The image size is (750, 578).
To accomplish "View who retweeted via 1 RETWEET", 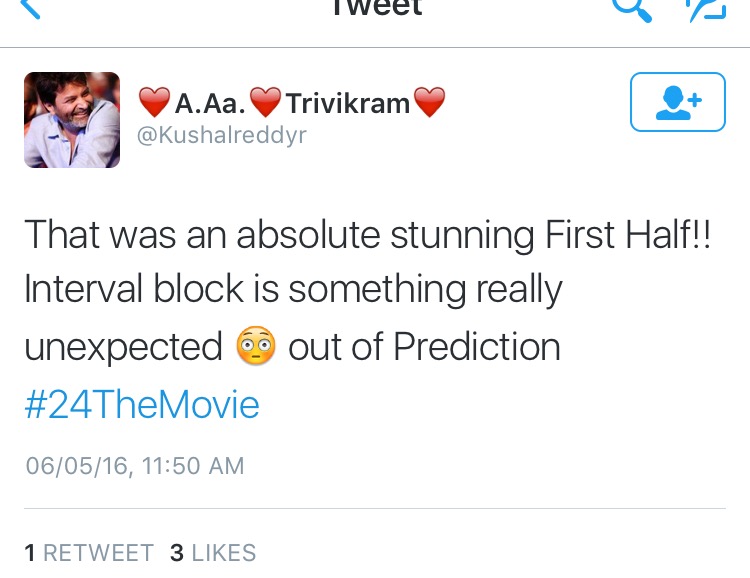I will point(89,553).
